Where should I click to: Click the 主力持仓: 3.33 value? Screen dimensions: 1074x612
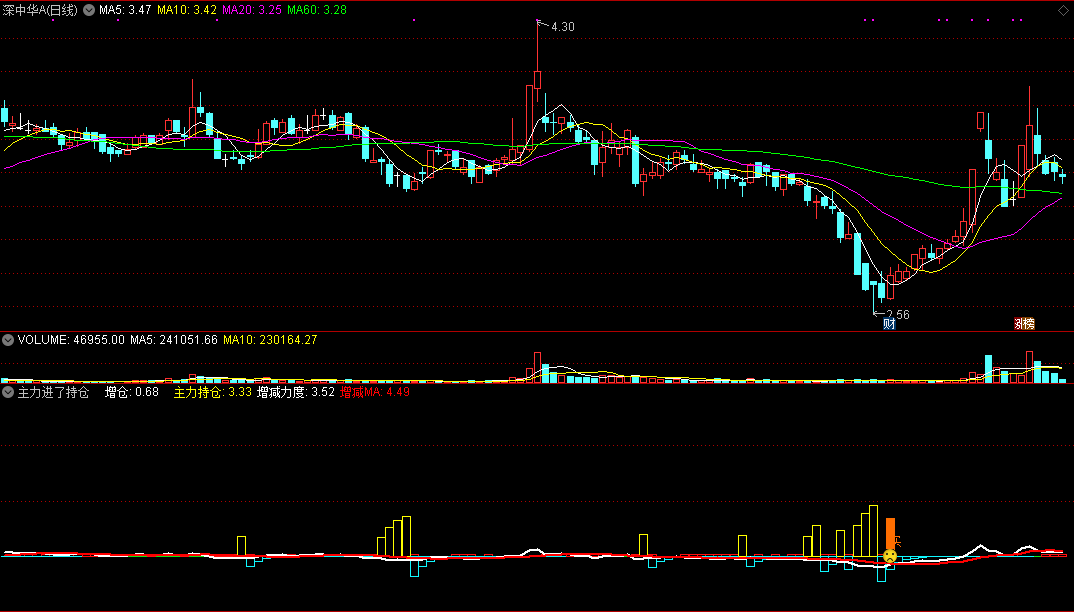pos(213,393)
